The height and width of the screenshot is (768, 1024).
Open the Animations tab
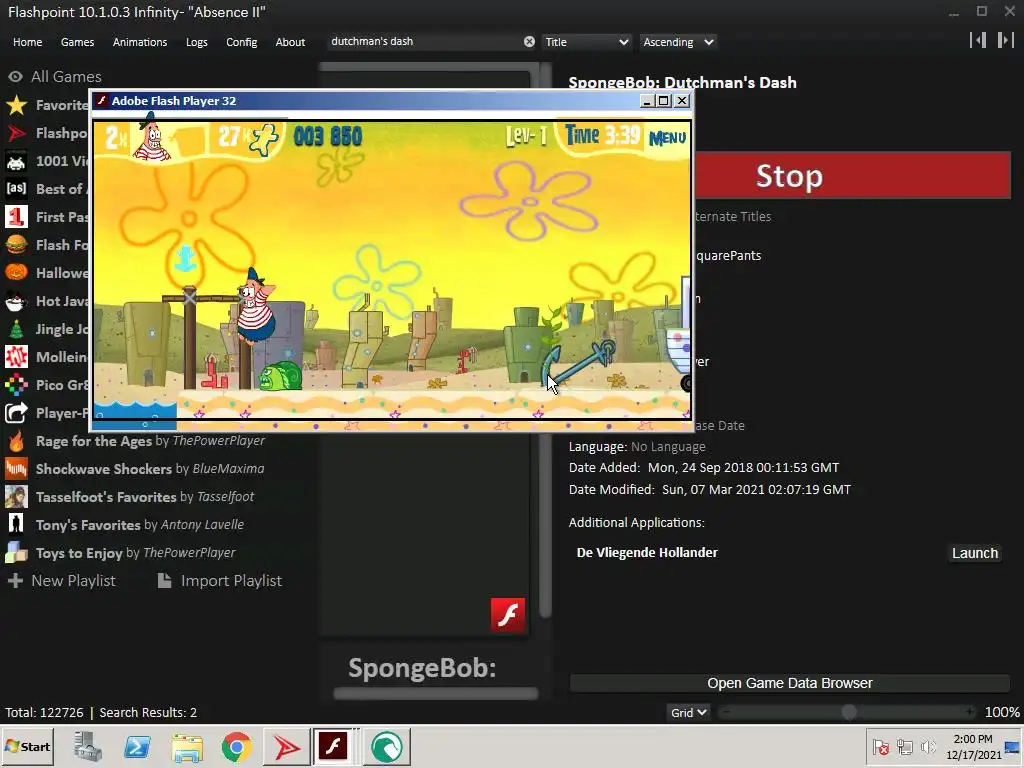140,42
